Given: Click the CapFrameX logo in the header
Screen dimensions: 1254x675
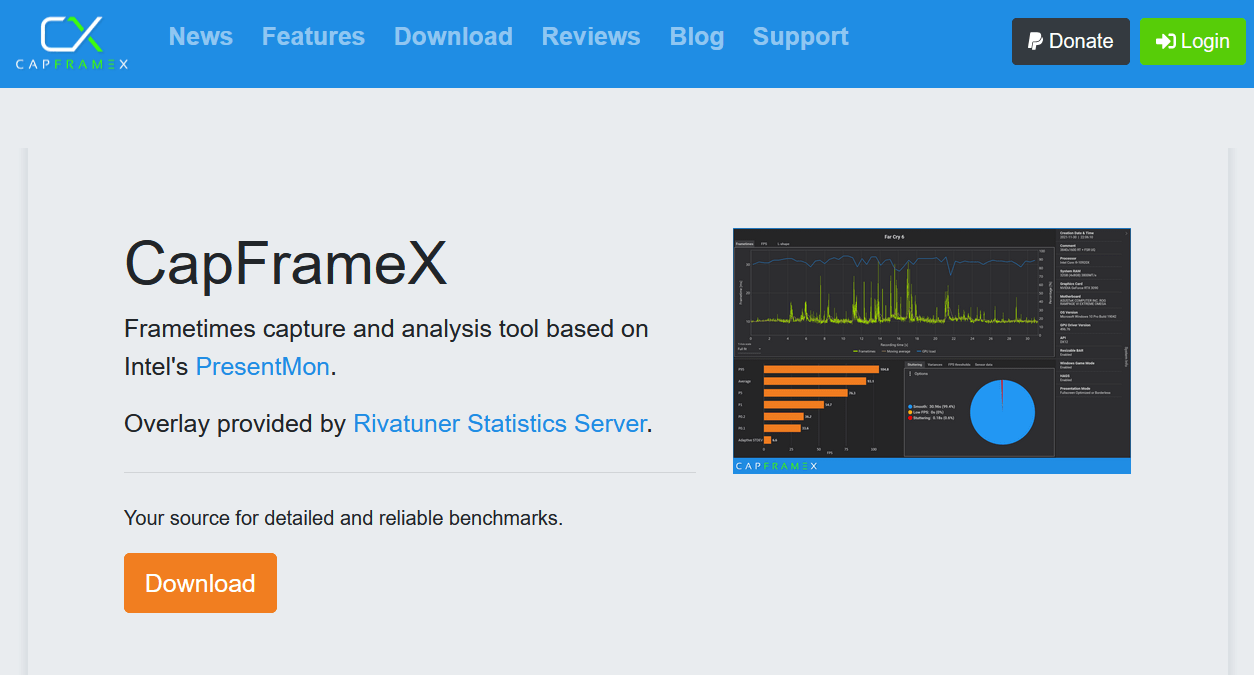Looking at the screenshot, I should pos(72,42).
